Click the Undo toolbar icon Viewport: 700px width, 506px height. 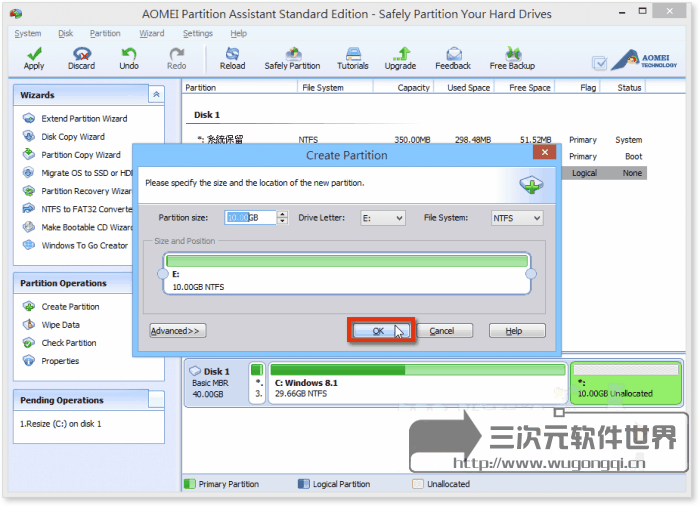click(129, 58)
